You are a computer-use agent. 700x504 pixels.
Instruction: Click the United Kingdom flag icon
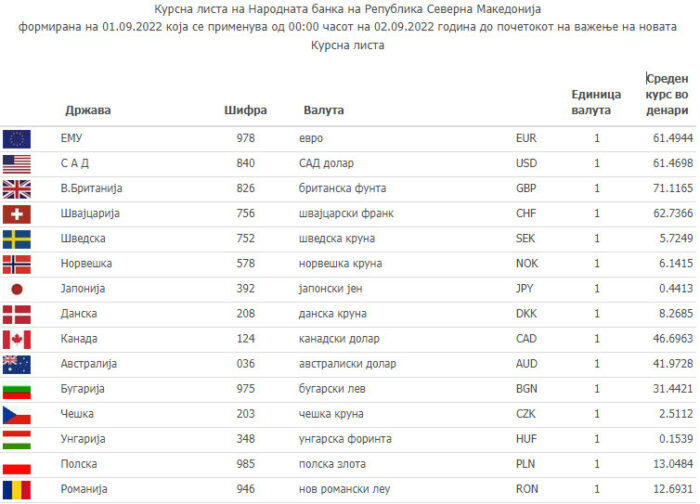(17, 188)
